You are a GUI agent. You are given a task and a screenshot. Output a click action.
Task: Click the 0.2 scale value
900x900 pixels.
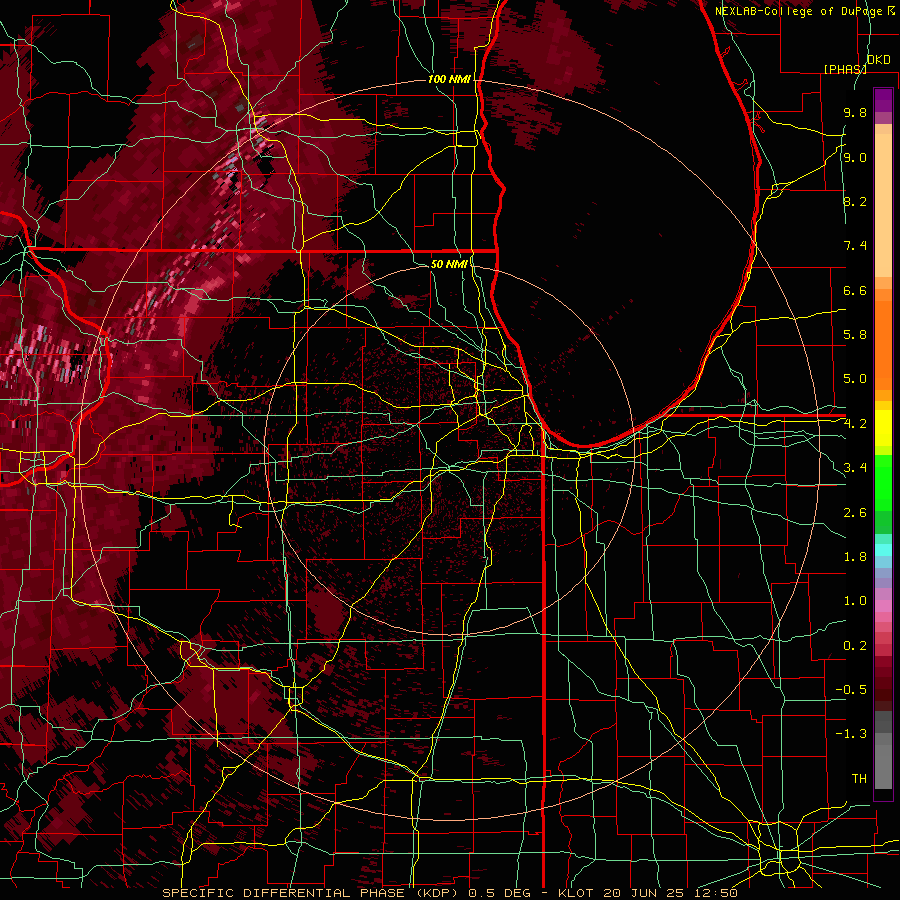coord(855,646)
